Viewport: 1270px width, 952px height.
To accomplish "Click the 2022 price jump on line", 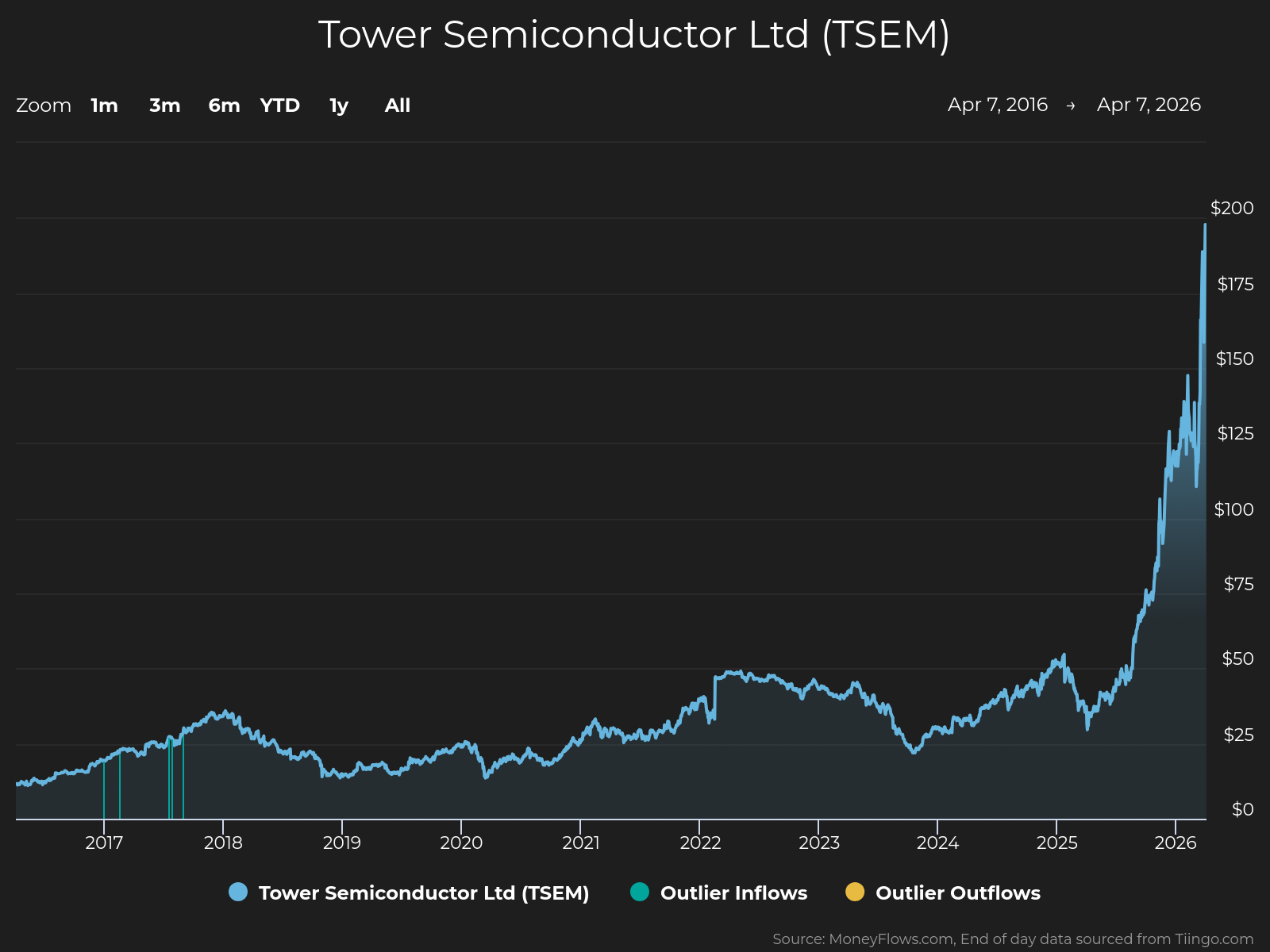I will click(715, 697).
